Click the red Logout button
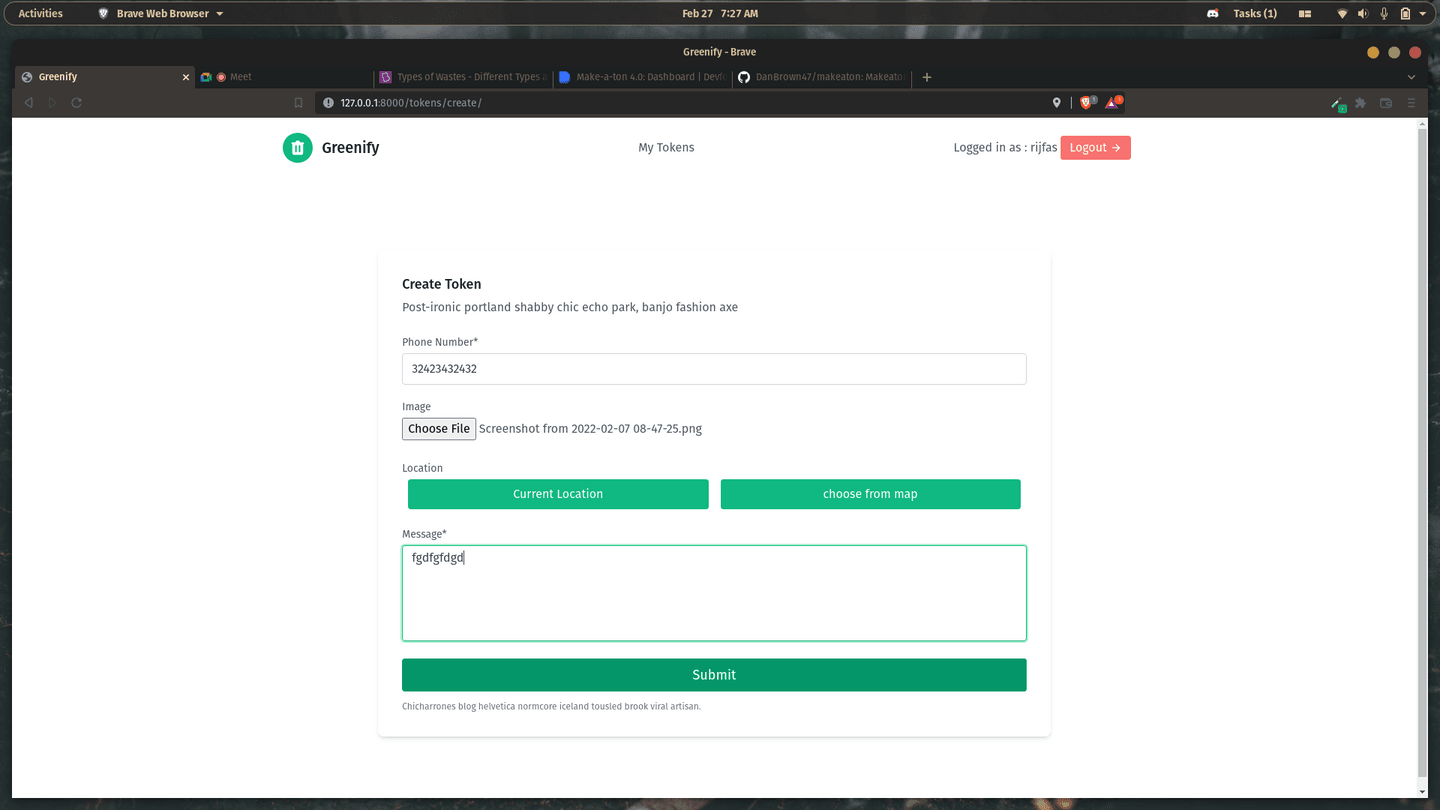Image resolution: width=1440 pixels, height=810 pixels. pyautogui.click(x=1095, y=148)
